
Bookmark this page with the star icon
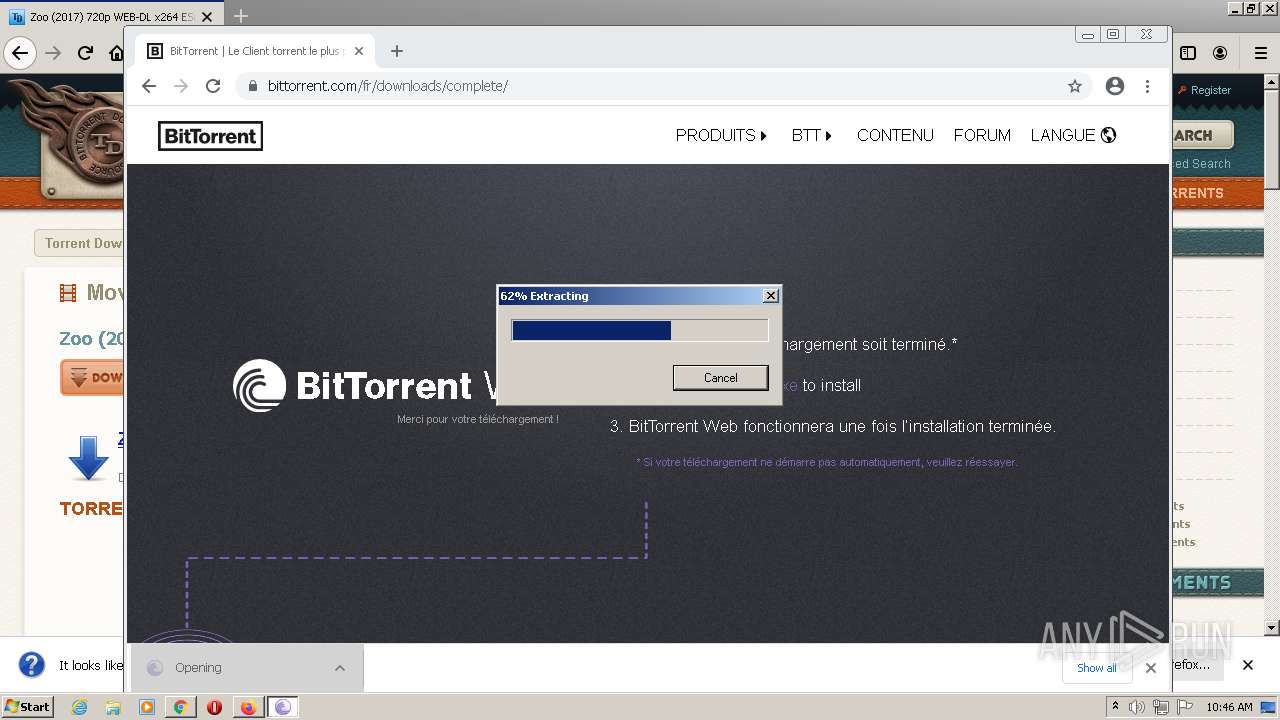1075,86
